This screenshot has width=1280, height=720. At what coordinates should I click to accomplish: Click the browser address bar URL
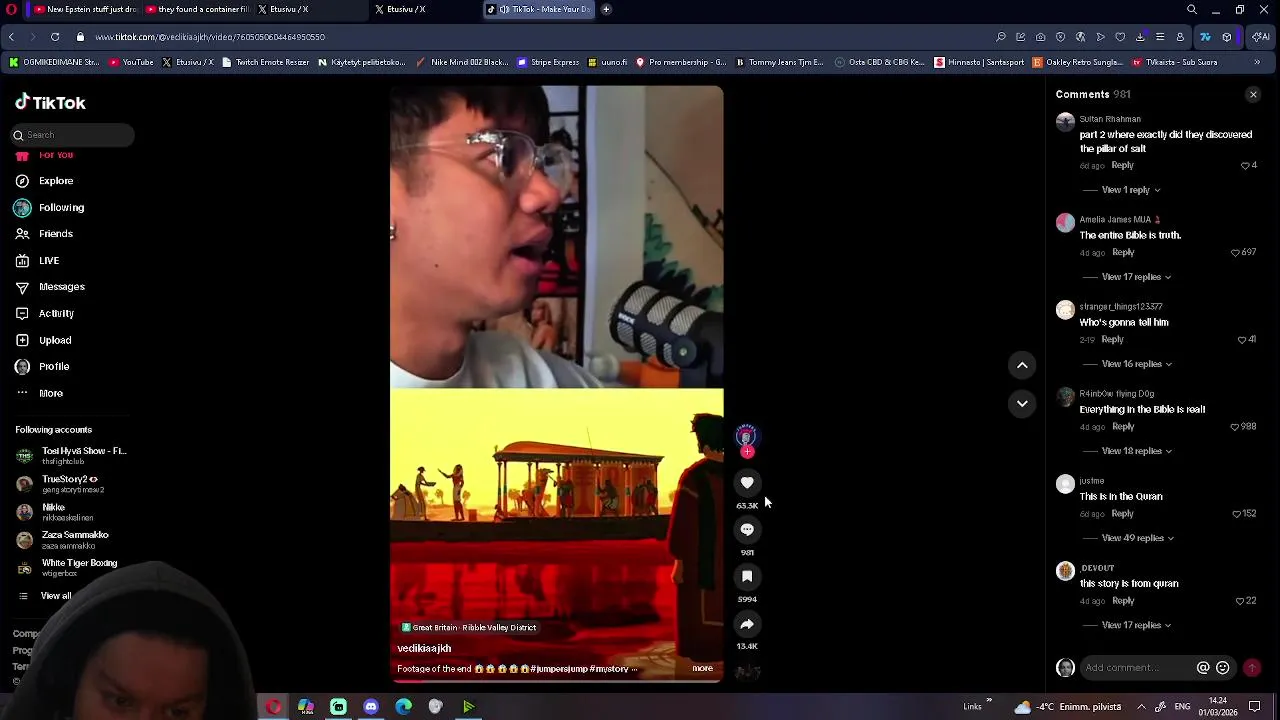pos(210,37)
